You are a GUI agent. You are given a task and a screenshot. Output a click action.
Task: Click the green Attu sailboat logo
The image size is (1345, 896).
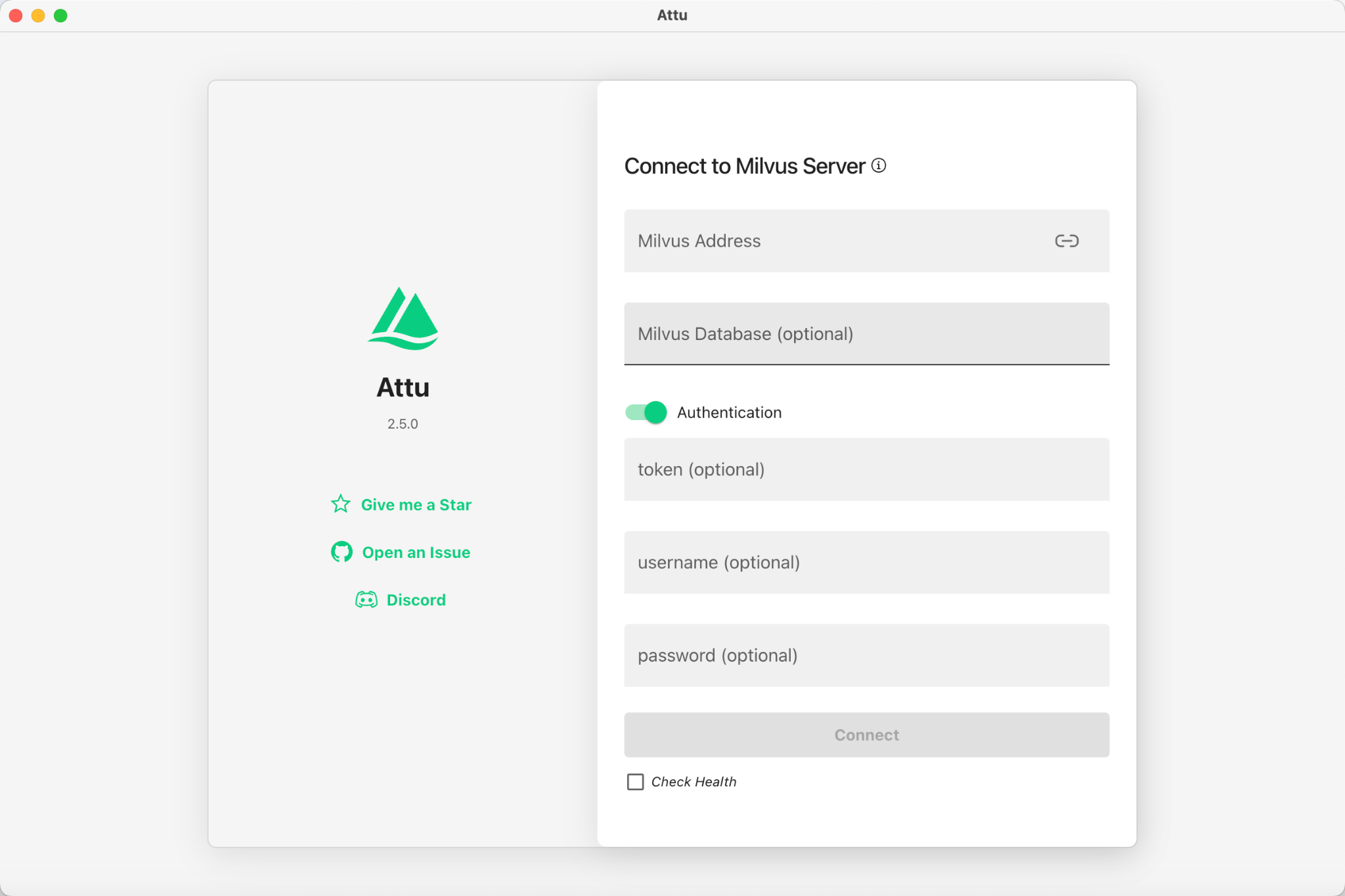pos(403,318)
